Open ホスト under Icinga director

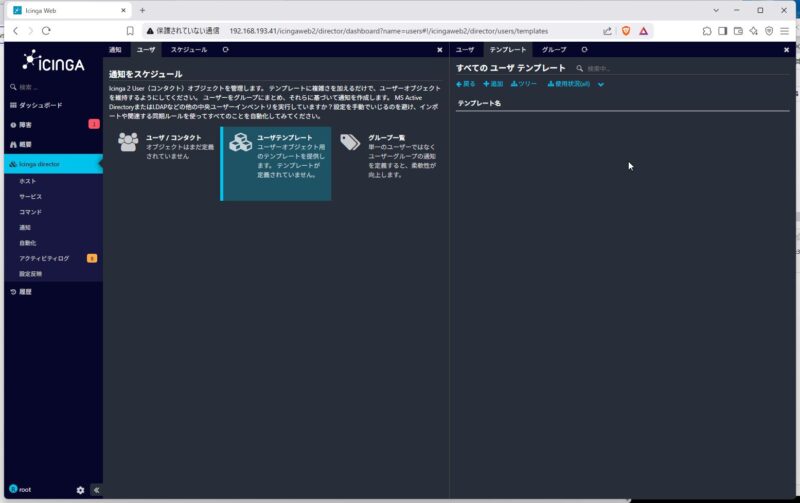coord(28,181)
